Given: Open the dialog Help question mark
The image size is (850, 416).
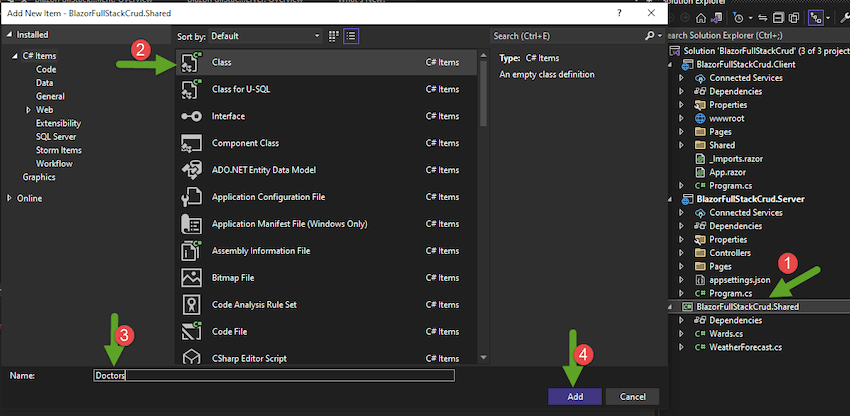Looking at the screenshot, I should click(x=620, y=12).
